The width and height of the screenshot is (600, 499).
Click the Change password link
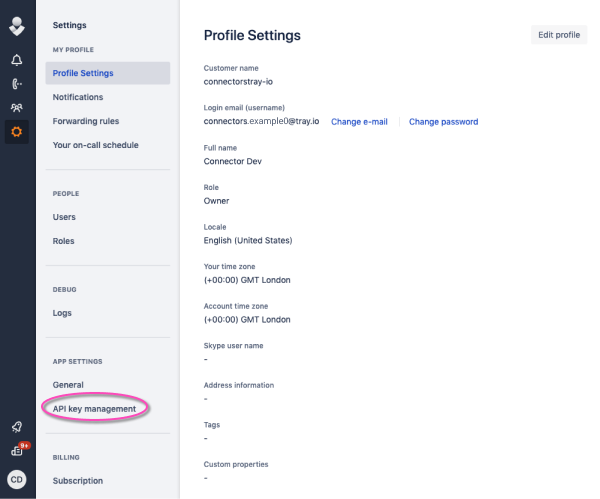click(x=443, y=122)
